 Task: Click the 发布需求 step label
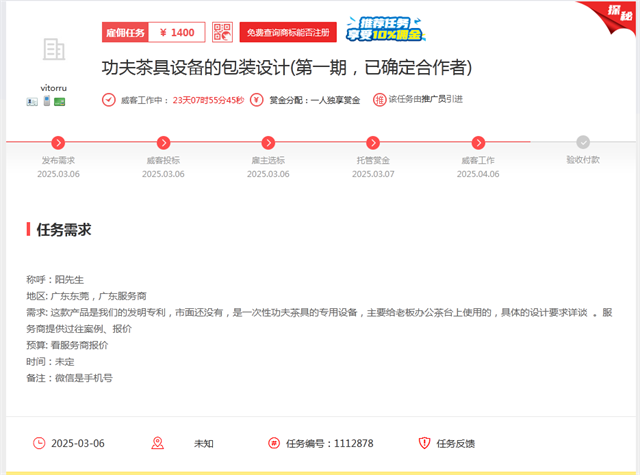point(58,160)
